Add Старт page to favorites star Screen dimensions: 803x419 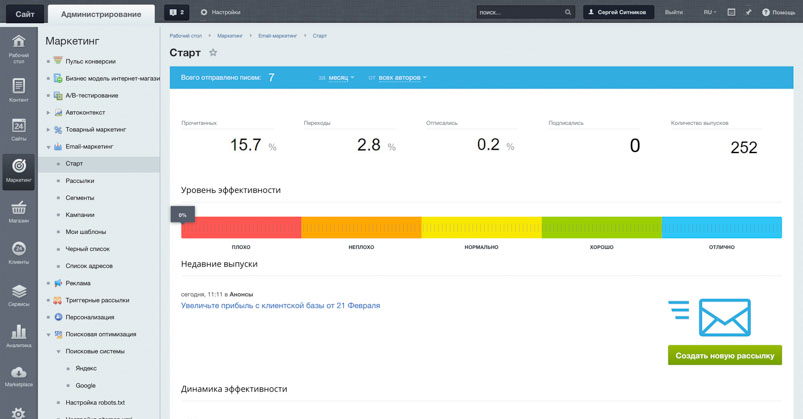coord(213,52)
